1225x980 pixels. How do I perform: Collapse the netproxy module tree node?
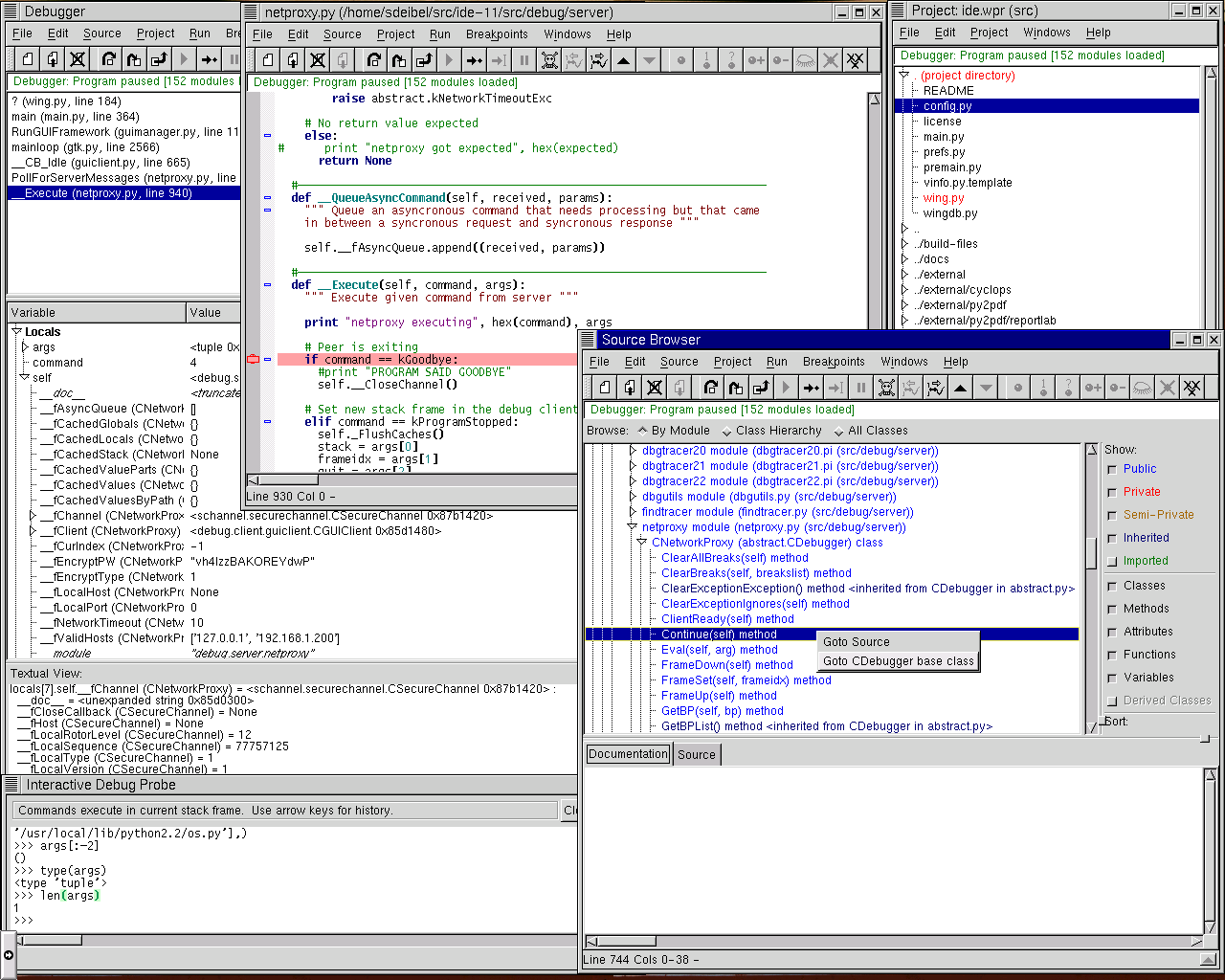tap(632, 527)
